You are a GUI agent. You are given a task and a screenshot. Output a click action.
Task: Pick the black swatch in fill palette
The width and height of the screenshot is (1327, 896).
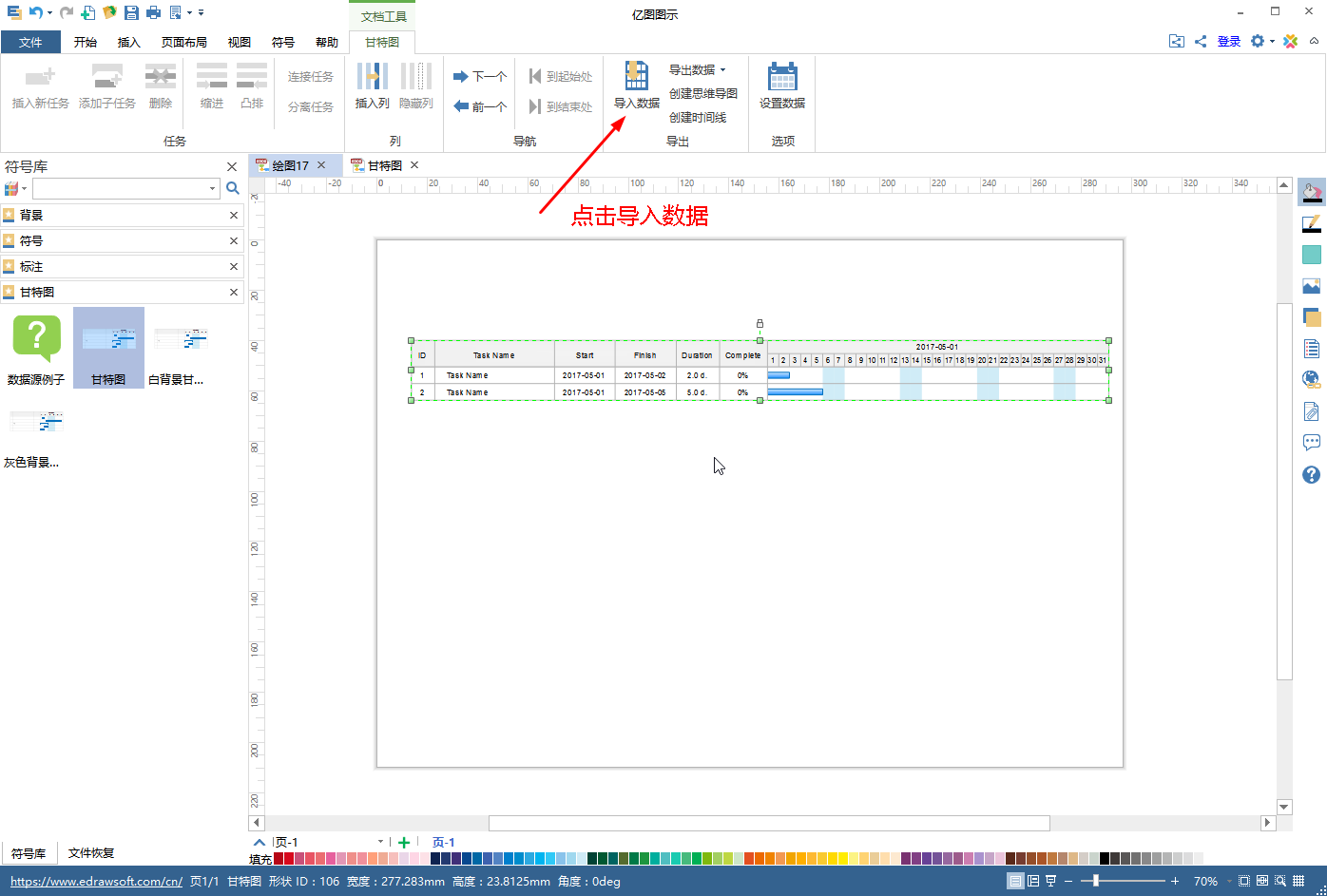tap(1105, 859)
